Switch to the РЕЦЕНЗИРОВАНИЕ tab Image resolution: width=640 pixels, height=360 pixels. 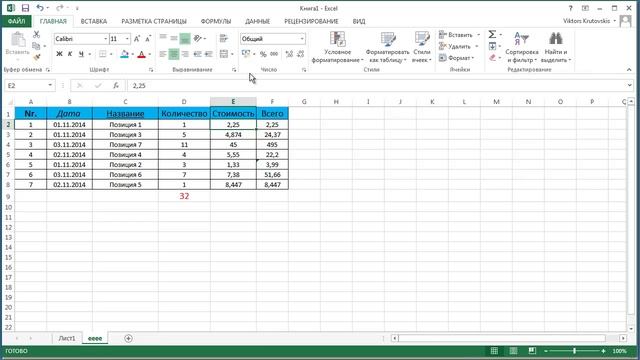[311, 21]
